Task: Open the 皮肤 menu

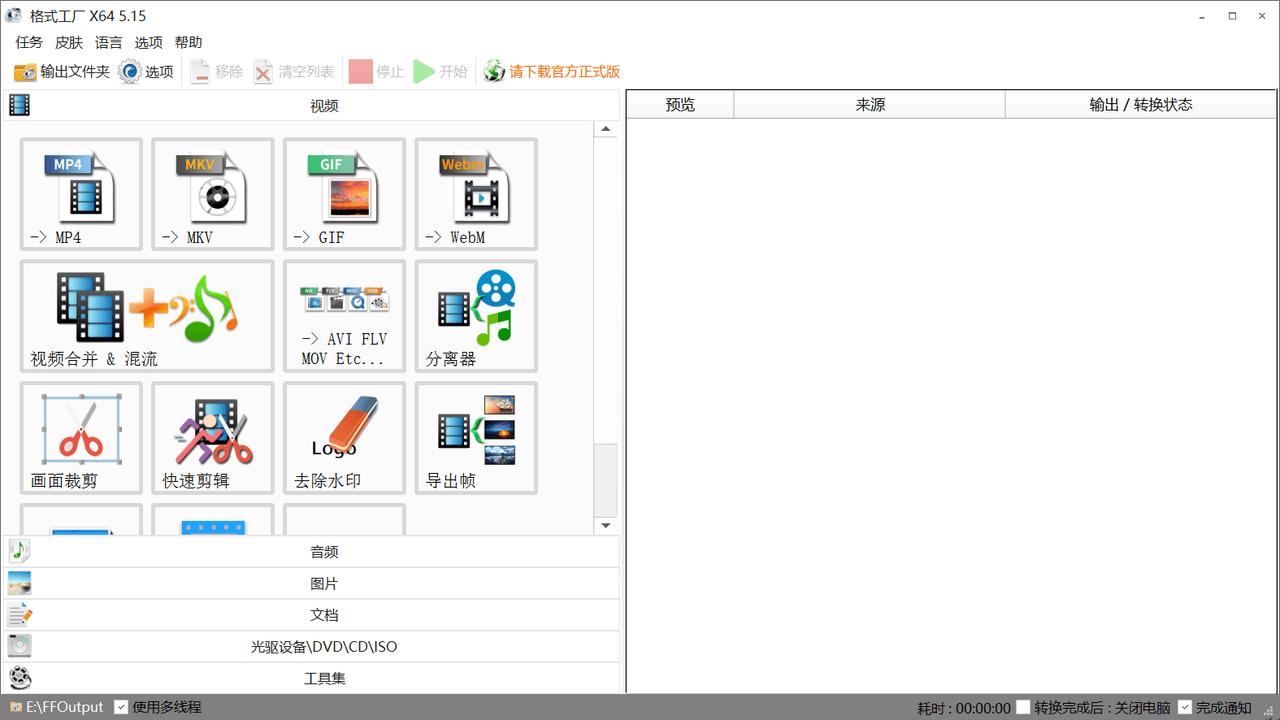Action: click(69, 42)
